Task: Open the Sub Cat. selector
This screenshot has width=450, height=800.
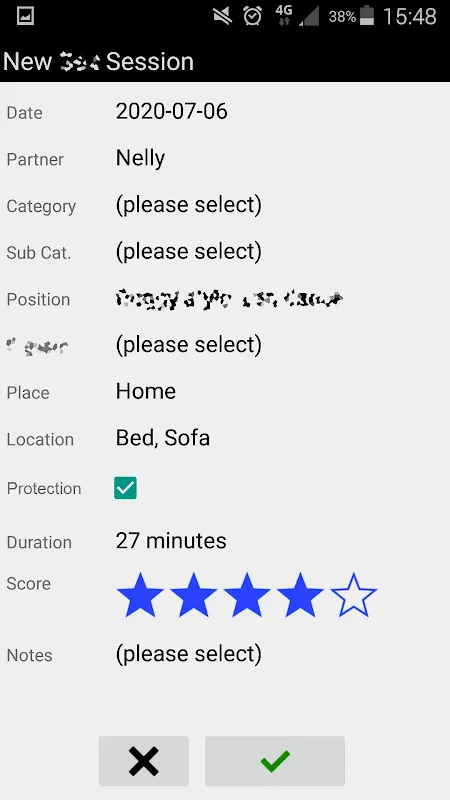Action: tap(189, 252)
